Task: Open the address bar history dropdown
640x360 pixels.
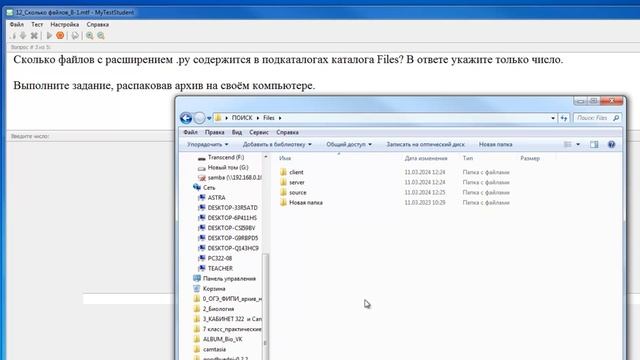Action: point(553,118)
